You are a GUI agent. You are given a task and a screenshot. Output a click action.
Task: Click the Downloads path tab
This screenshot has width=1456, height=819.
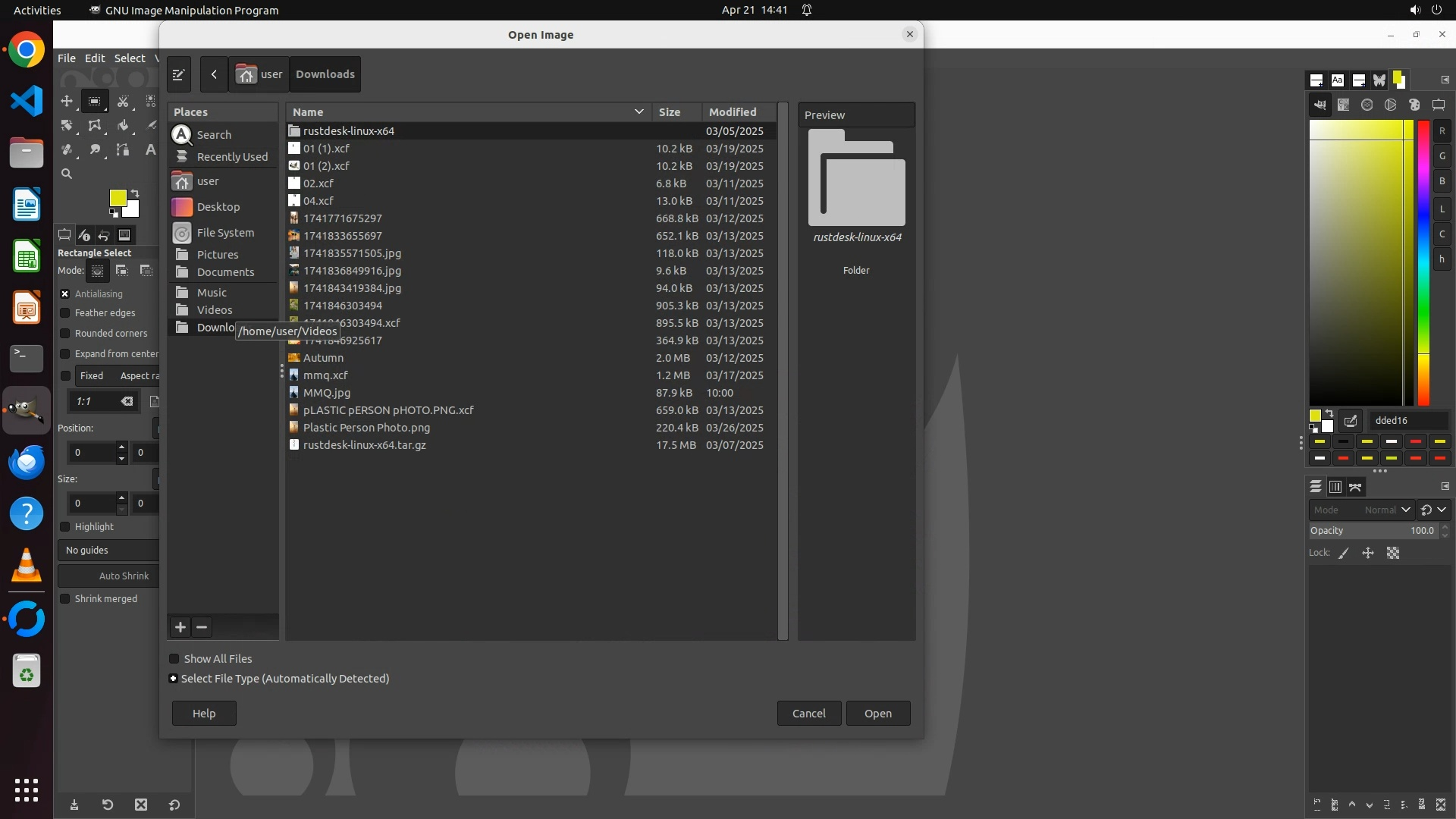(x=325, y=74)
